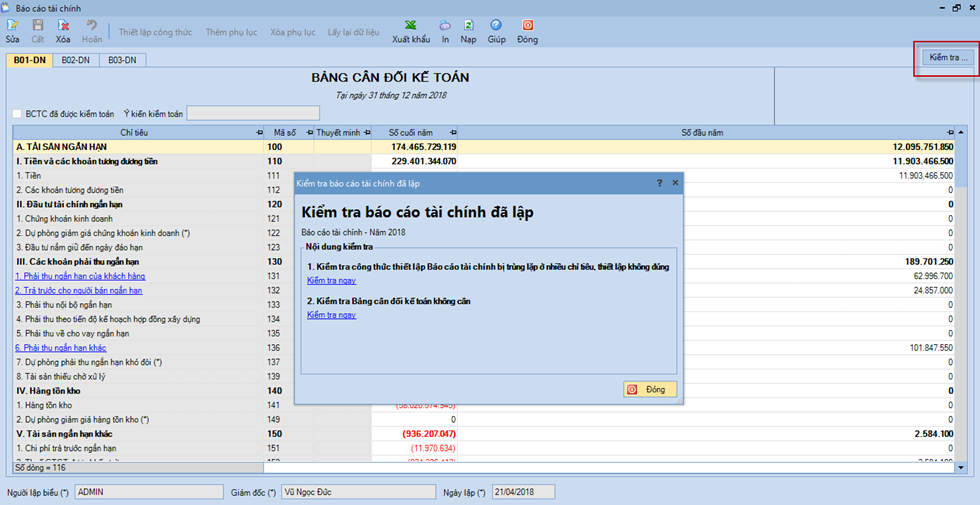The width and height of the screenshot is (980, 505).
Task: Switch to the B03-DN tab
Action: coord(121,60)
